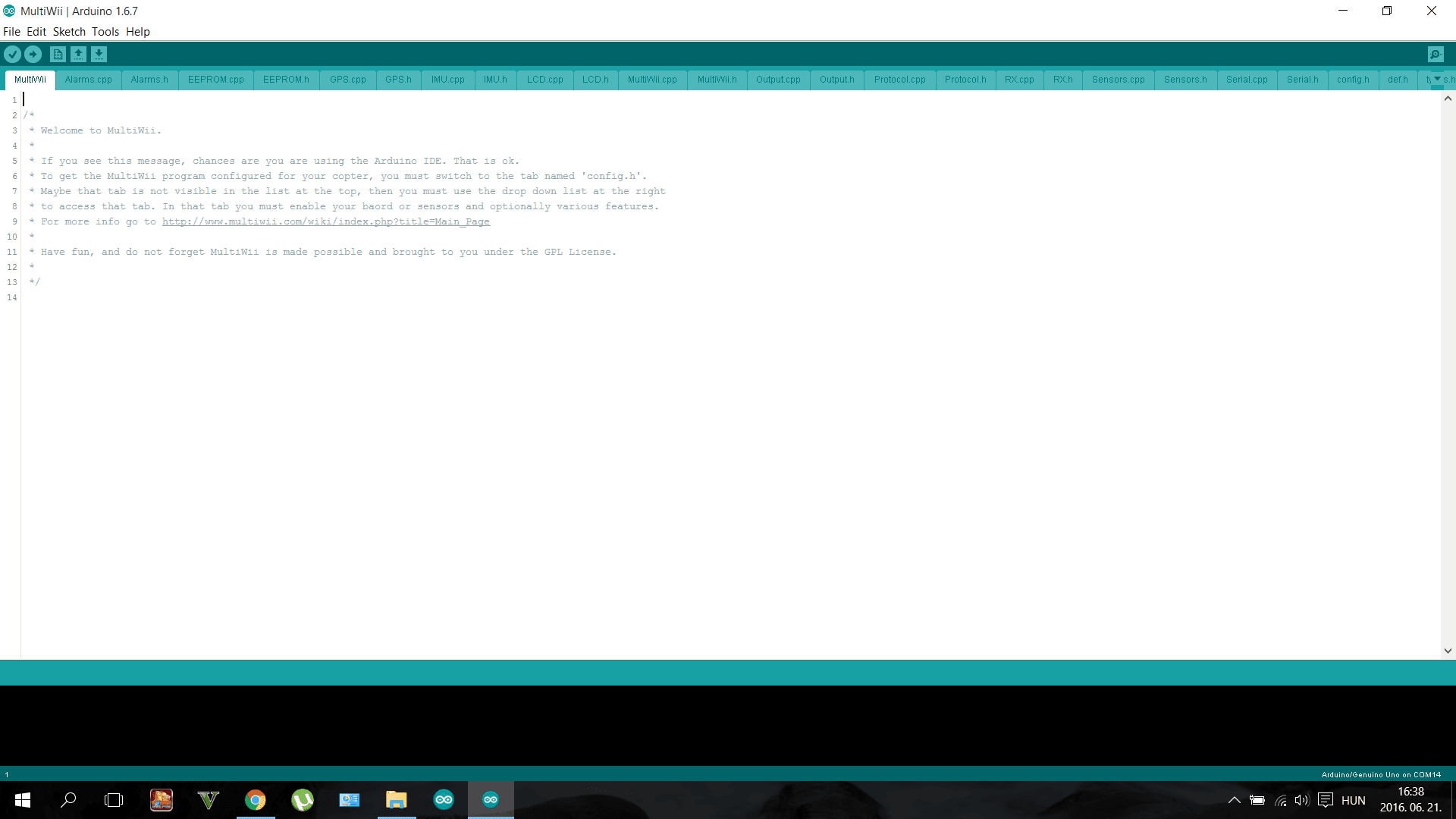Viewport: 1456px width, 819px height.
Task: Open the volume control in the system tray
Action: tap(1302, 799)
